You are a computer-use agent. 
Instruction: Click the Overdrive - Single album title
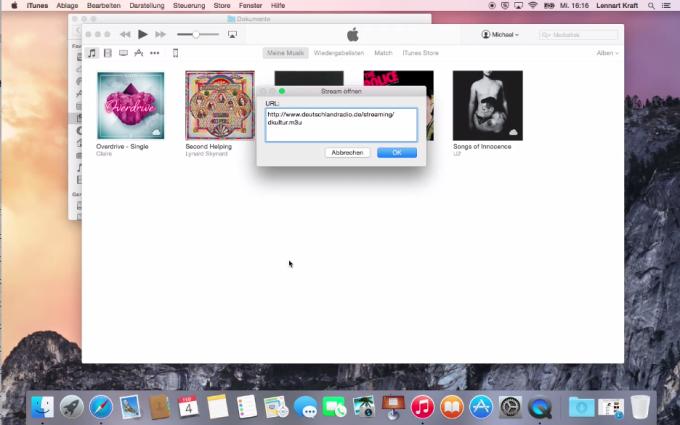tap(122, 147)
